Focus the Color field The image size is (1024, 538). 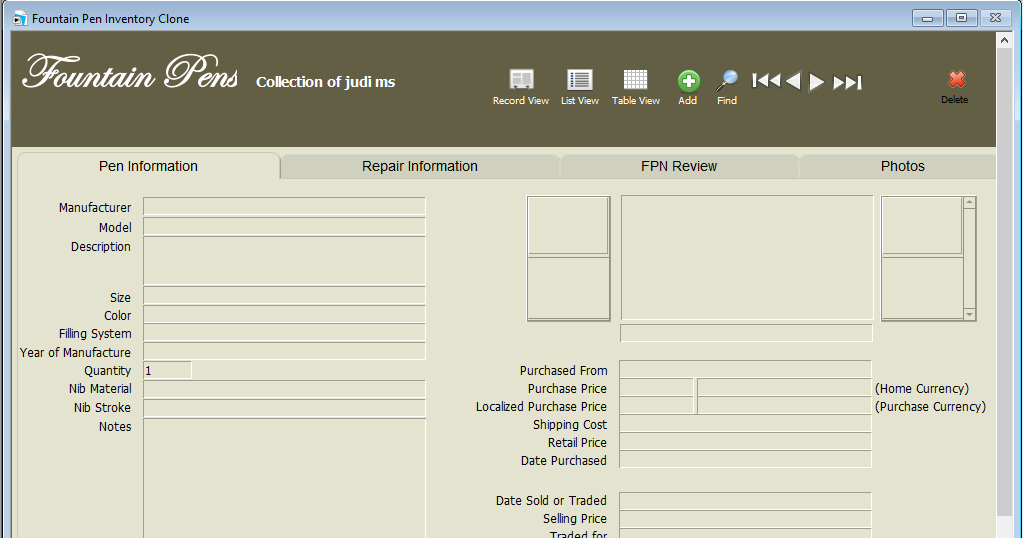pos(284,314)
